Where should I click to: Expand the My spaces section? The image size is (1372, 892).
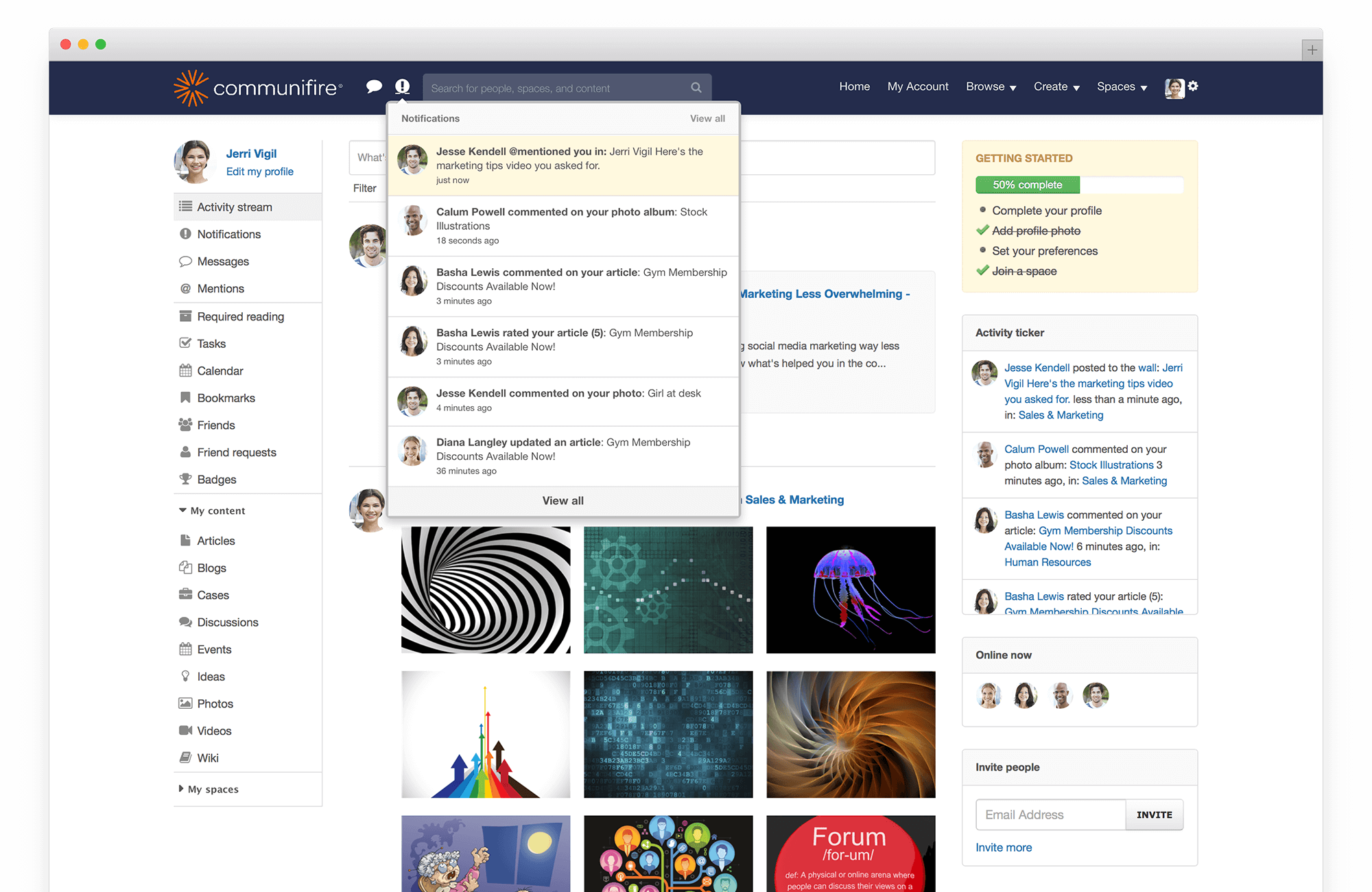213,789
